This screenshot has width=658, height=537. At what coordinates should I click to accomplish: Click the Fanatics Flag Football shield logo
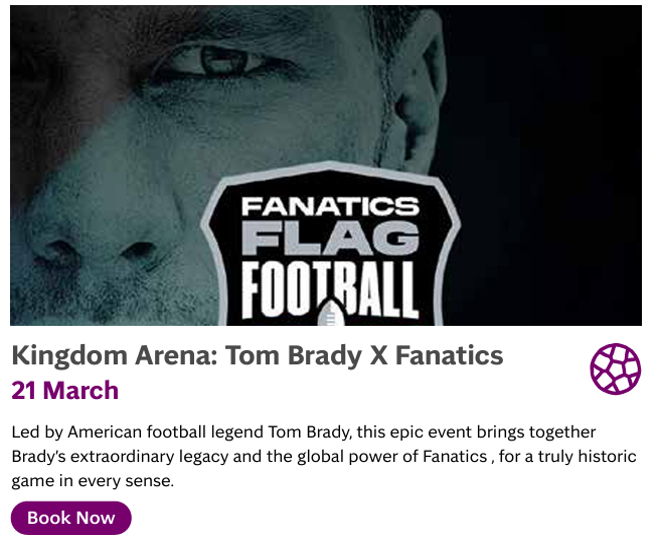330,250
